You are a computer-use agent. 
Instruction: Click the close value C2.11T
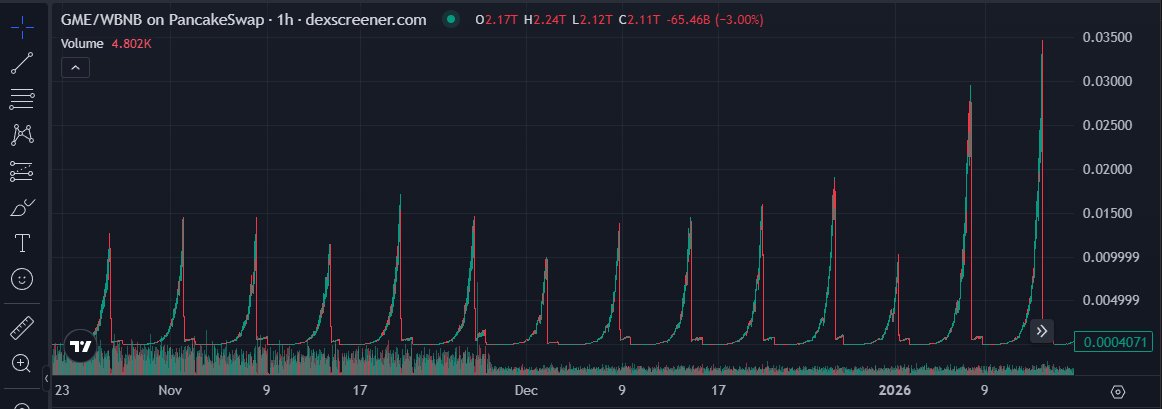[639, 20]
